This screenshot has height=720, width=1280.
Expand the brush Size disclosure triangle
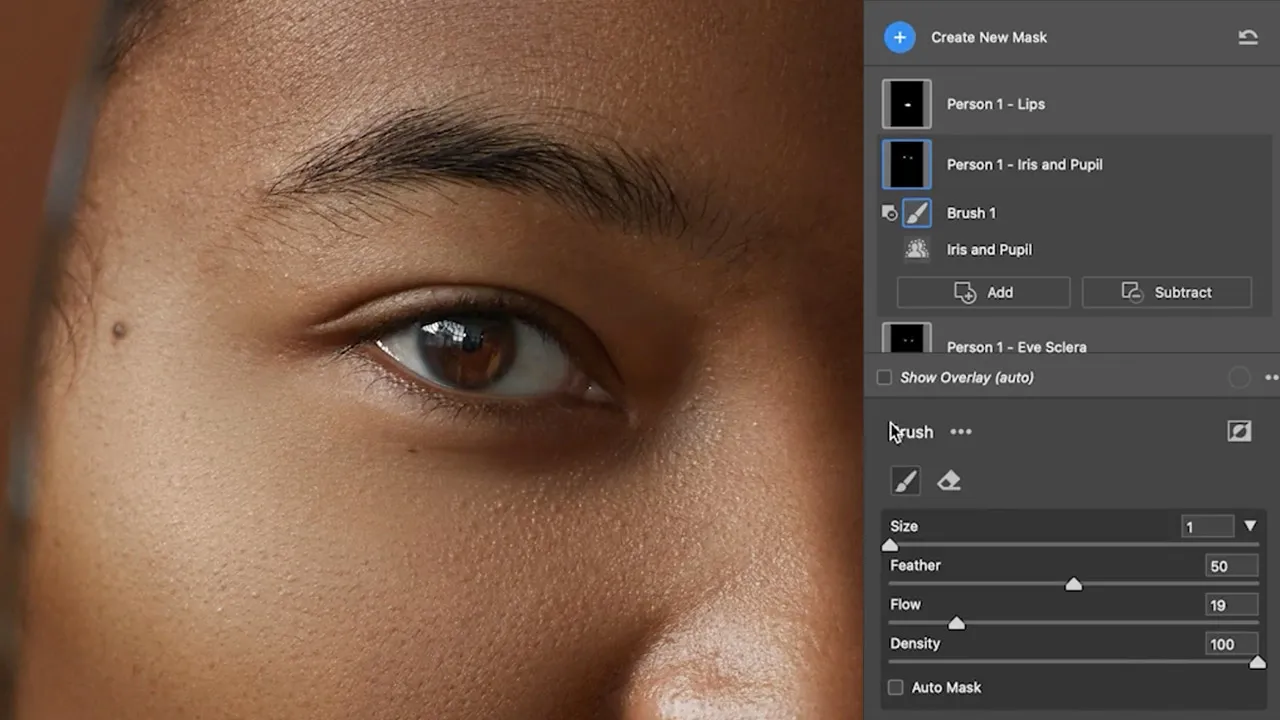click(x=1250, y=526)
